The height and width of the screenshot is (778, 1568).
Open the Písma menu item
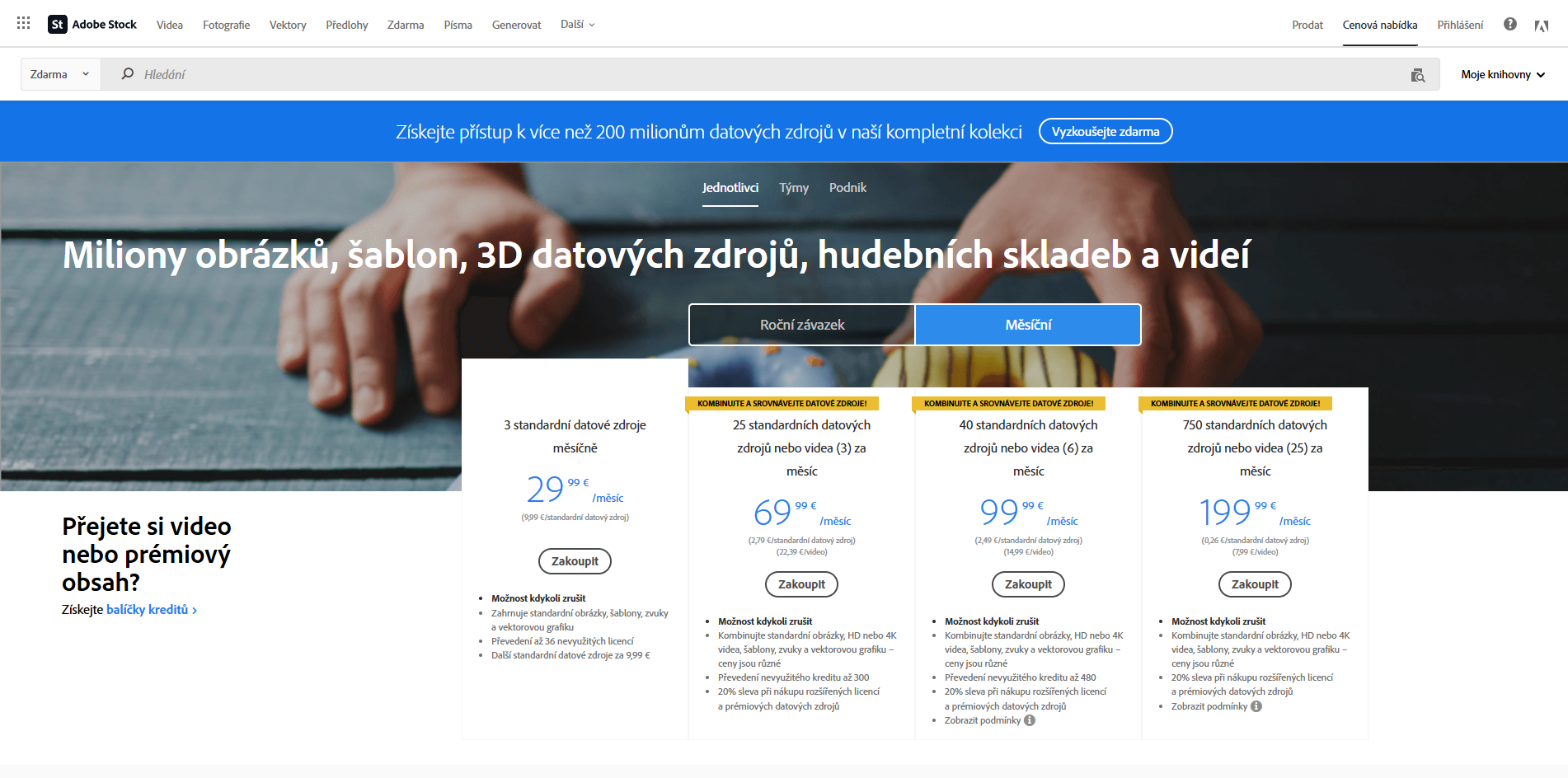tap(458, 25)
